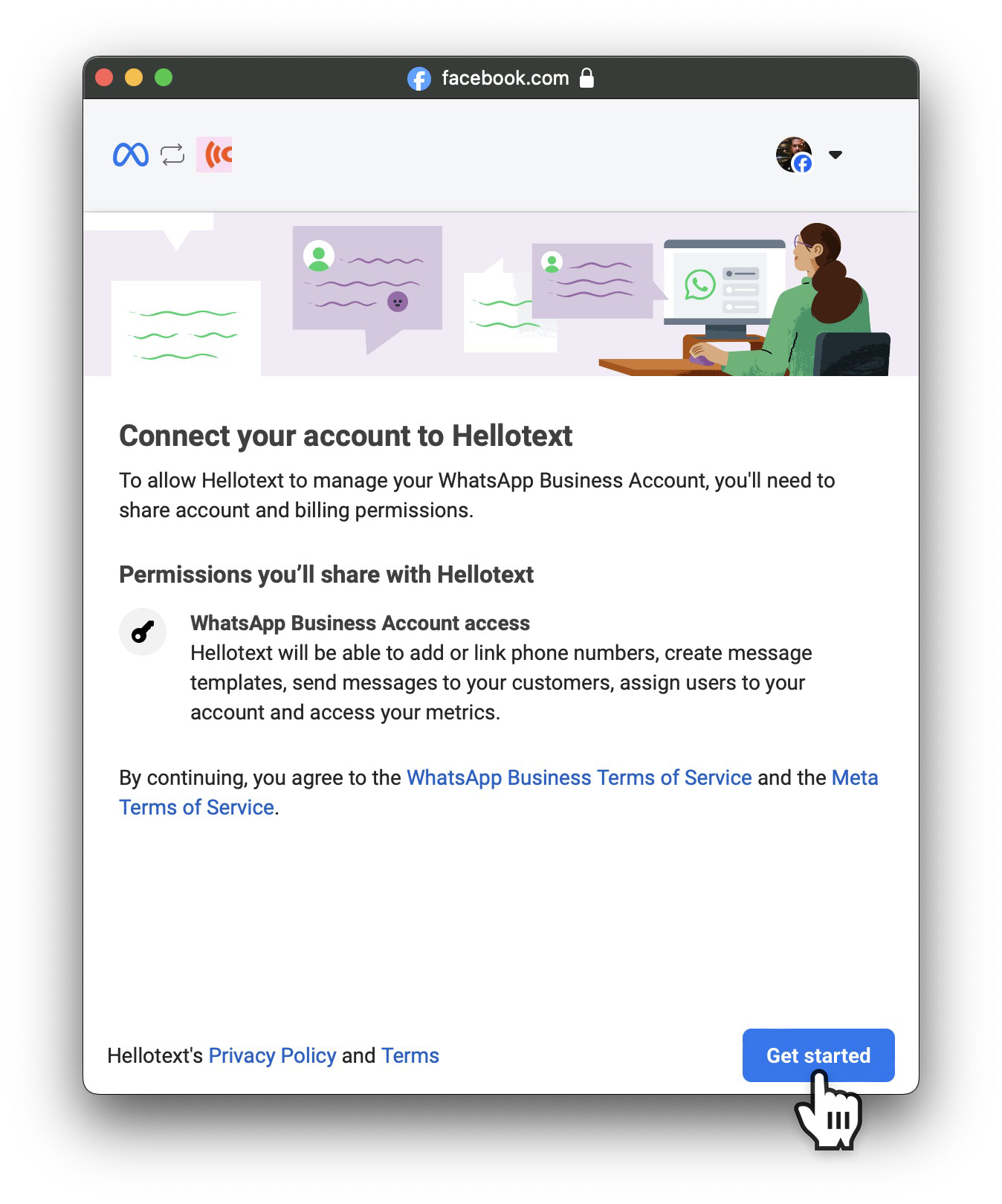Screen dimensions: 1002x1204
Task: Click the facebook.com address text
Action: [505, 78]
